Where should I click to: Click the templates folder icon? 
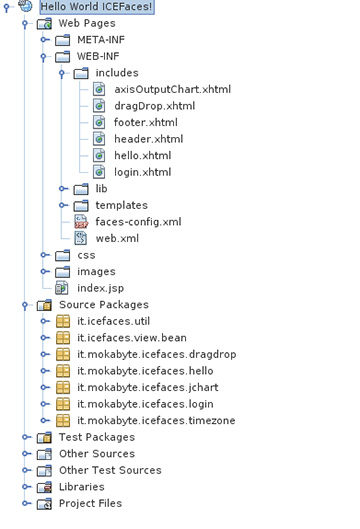(x=81, y=206)
